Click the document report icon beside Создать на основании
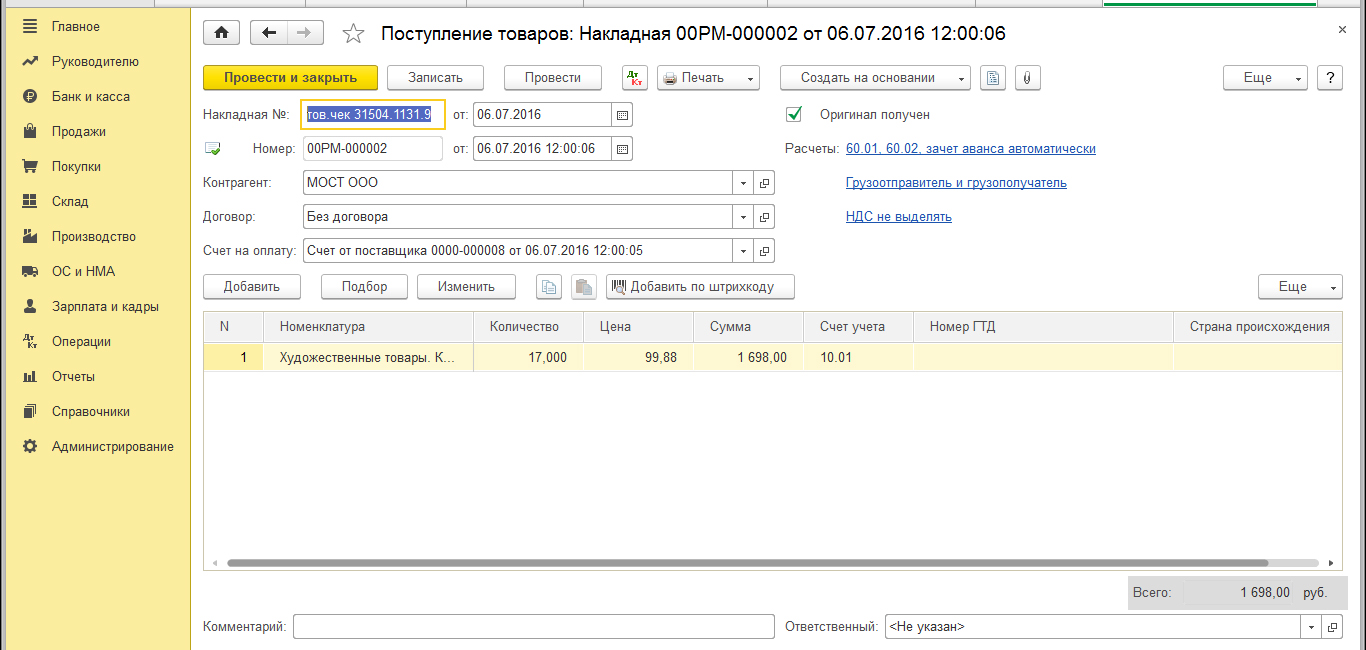The height and width of the screenshot is (650, 1366). (992, 78)
